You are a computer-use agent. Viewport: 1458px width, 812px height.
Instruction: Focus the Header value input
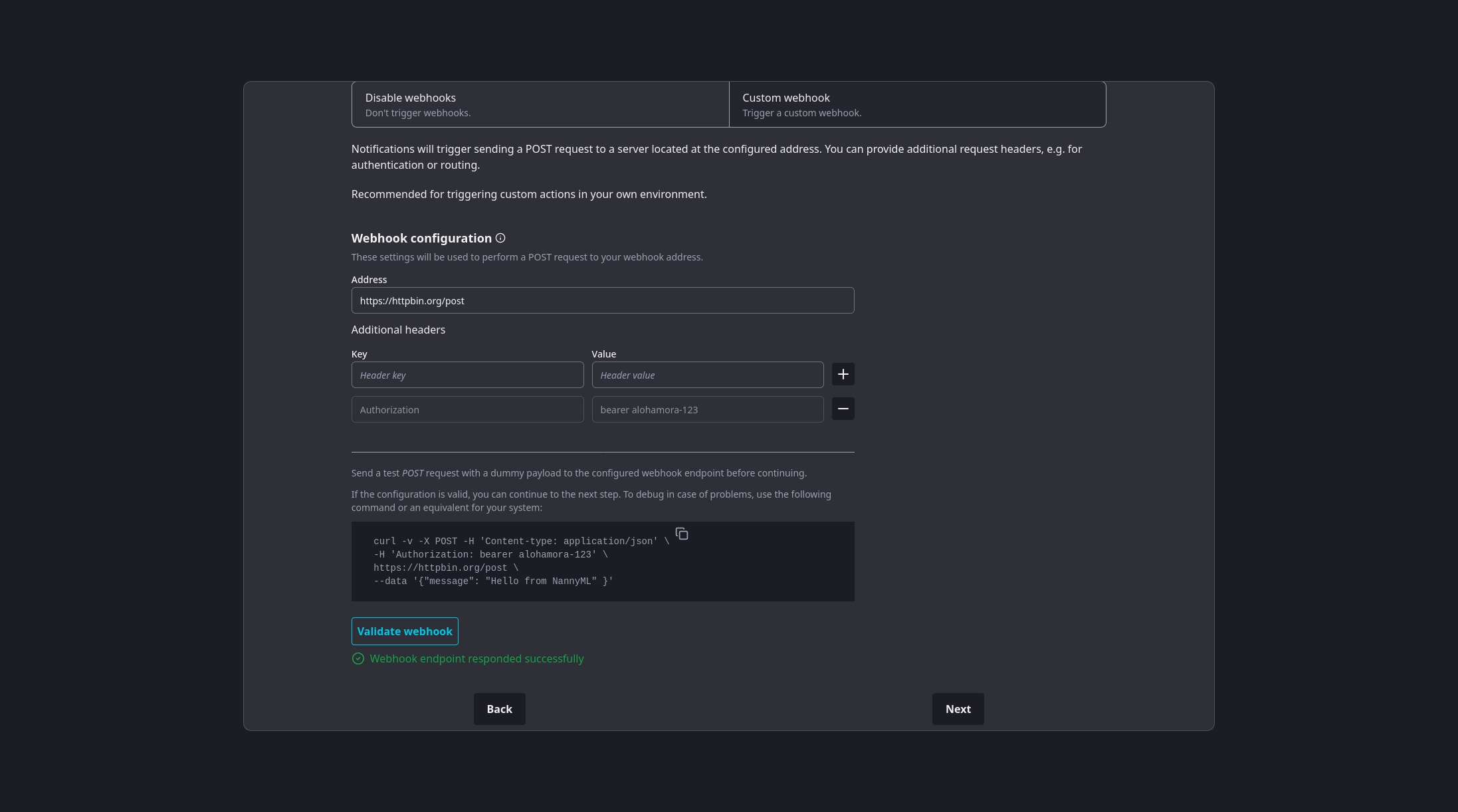[x=707, y=375]
